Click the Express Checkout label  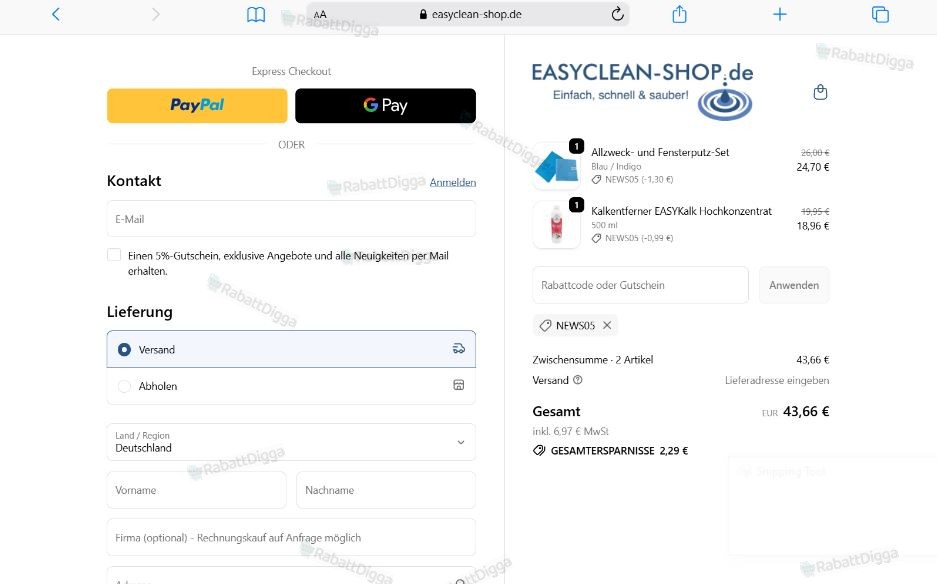[292, 71]
